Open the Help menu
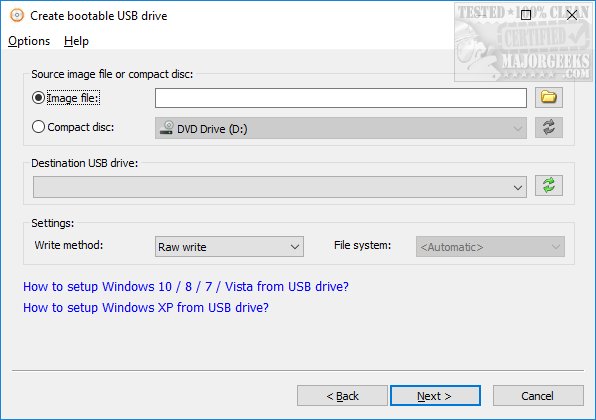This screenshot has width=596, height=420. pyautogui.click(x=76, y=41)
